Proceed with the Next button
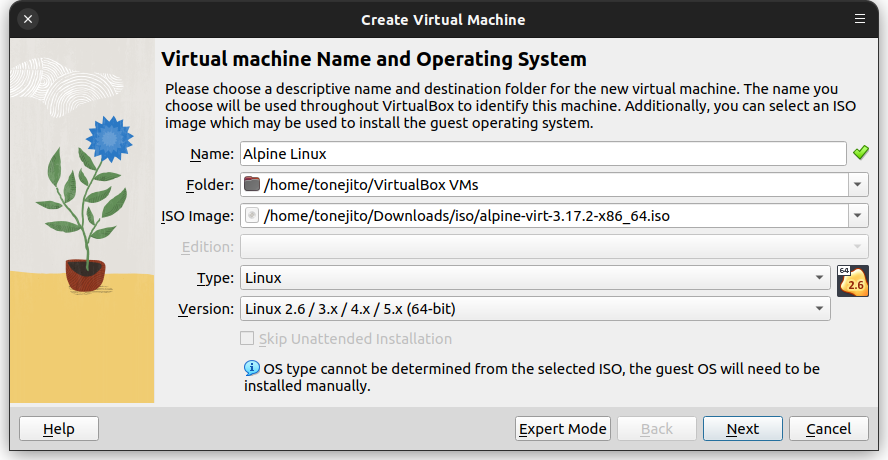This screenshot has height=460, width=888. (x=743, y=429)
